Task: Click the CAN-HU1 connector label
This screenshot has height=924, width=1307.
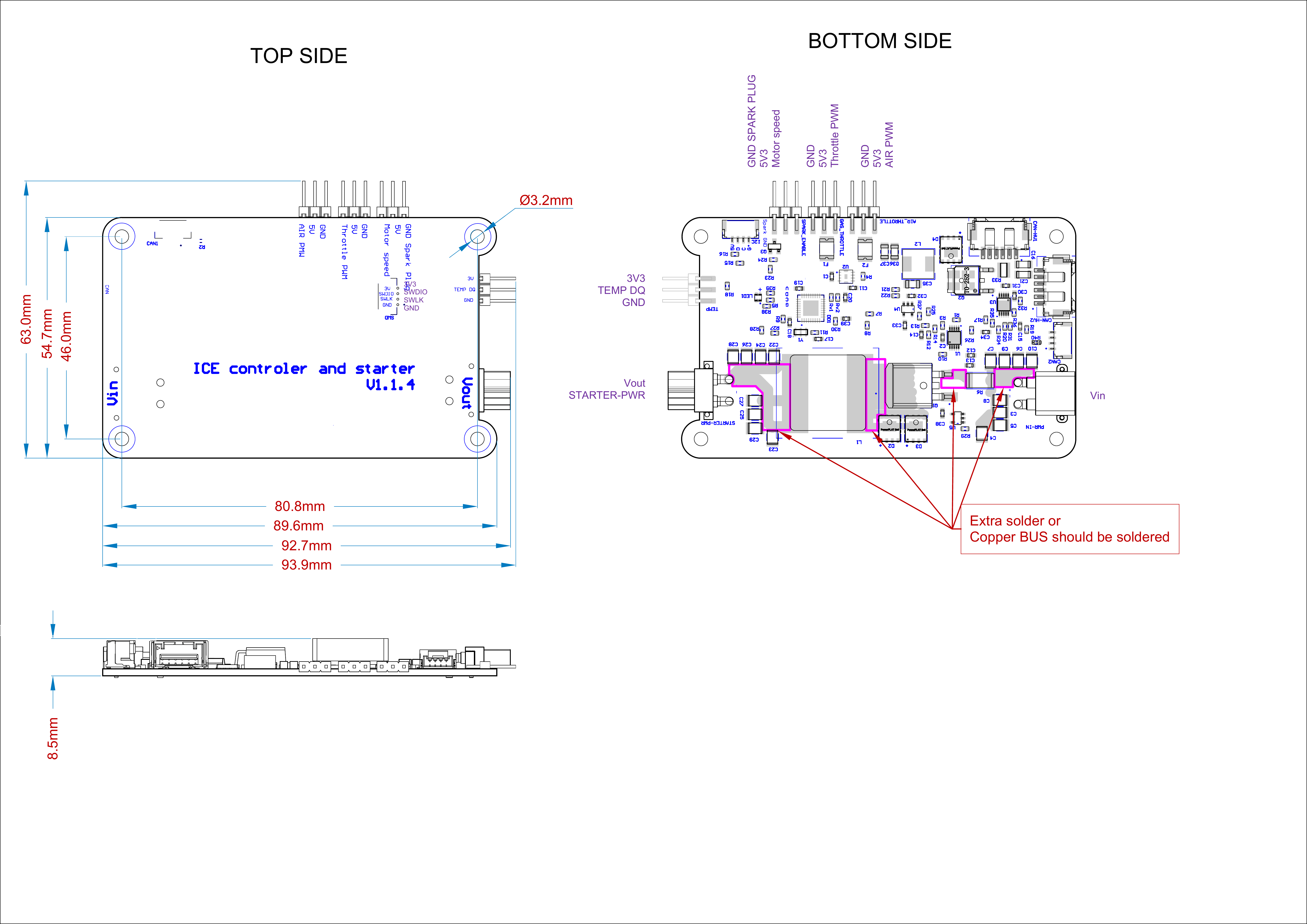Action: [1035, 231]
